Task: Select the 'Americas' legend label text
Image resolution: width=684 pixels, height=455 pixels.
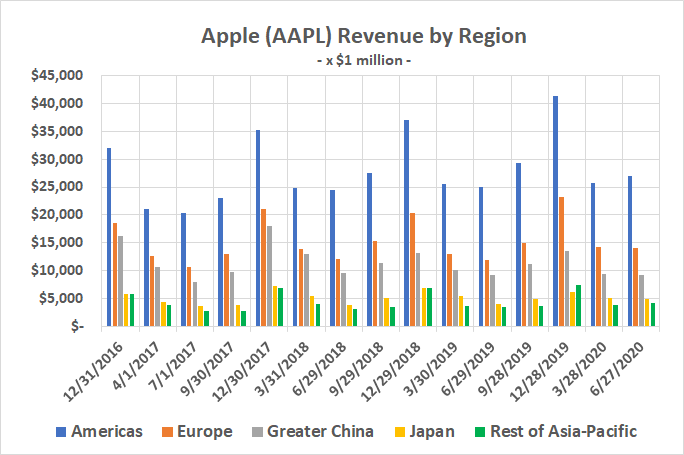Action: coord(104,432)
